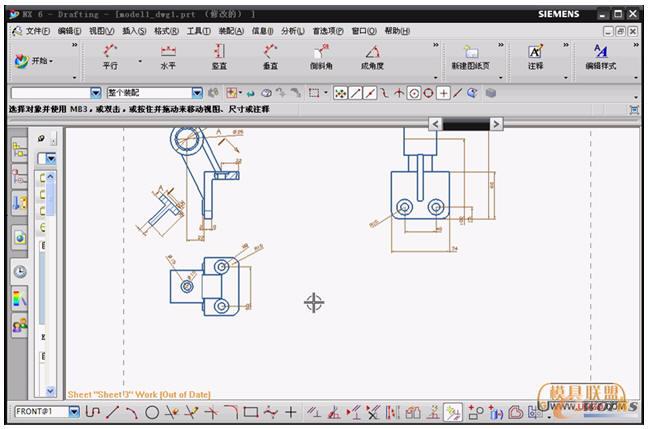Toggle the intersection snap point (plus) option
Screen dimensions: 648x429
pos(443,93)
